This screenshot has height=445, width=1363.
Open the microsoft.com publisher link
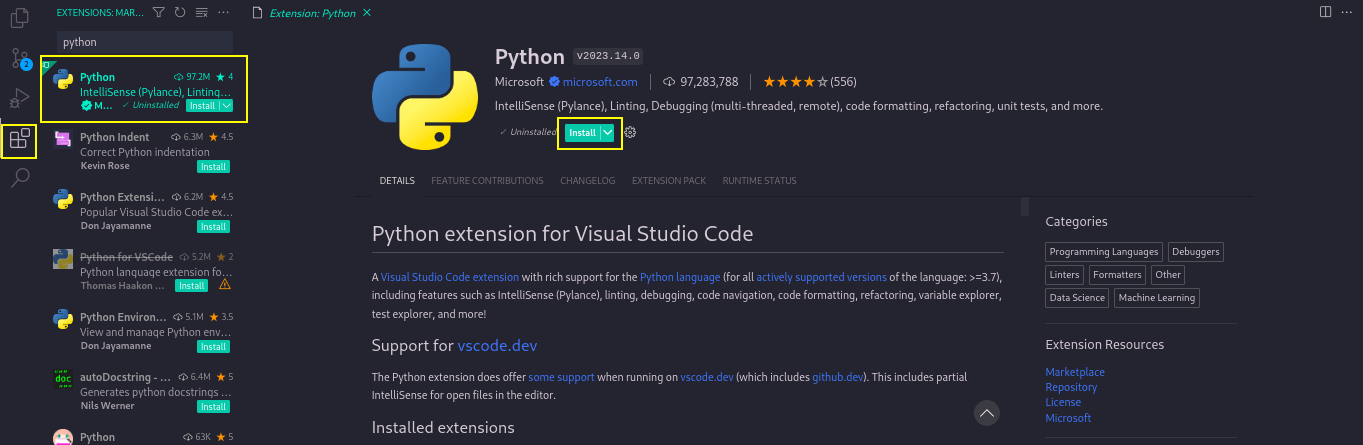(x=599, y=82)
